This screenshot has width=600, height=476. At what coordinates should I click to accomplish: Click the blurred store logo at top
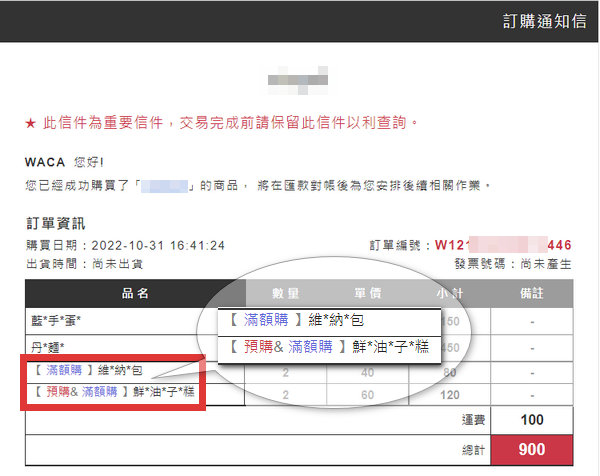298,80
